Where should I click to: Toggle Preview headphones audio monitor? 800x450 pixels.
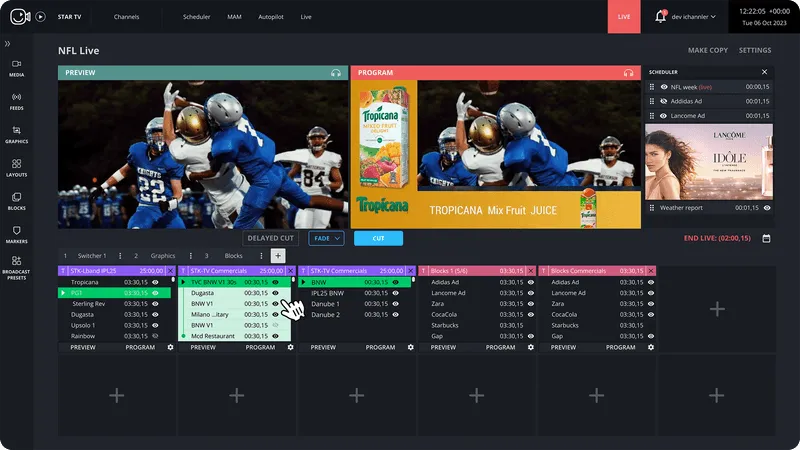pos(336,73)
